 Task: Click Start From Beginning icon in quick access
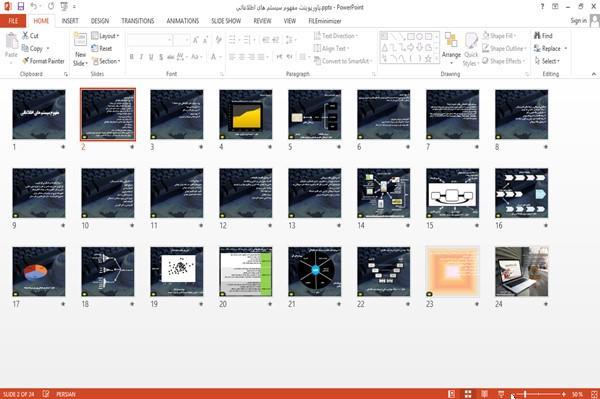click(x=64, y=7)
